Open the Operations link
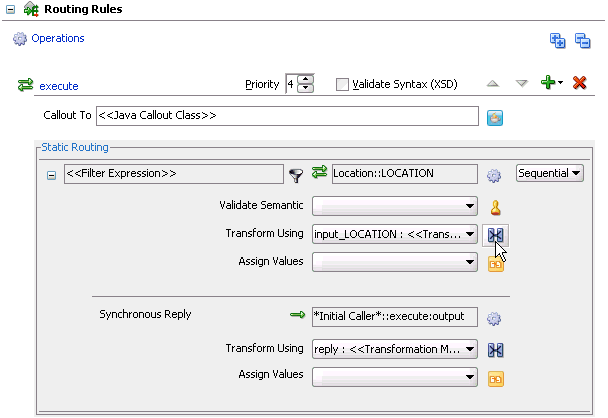608x418 pixels. click(x=58, y=38)
